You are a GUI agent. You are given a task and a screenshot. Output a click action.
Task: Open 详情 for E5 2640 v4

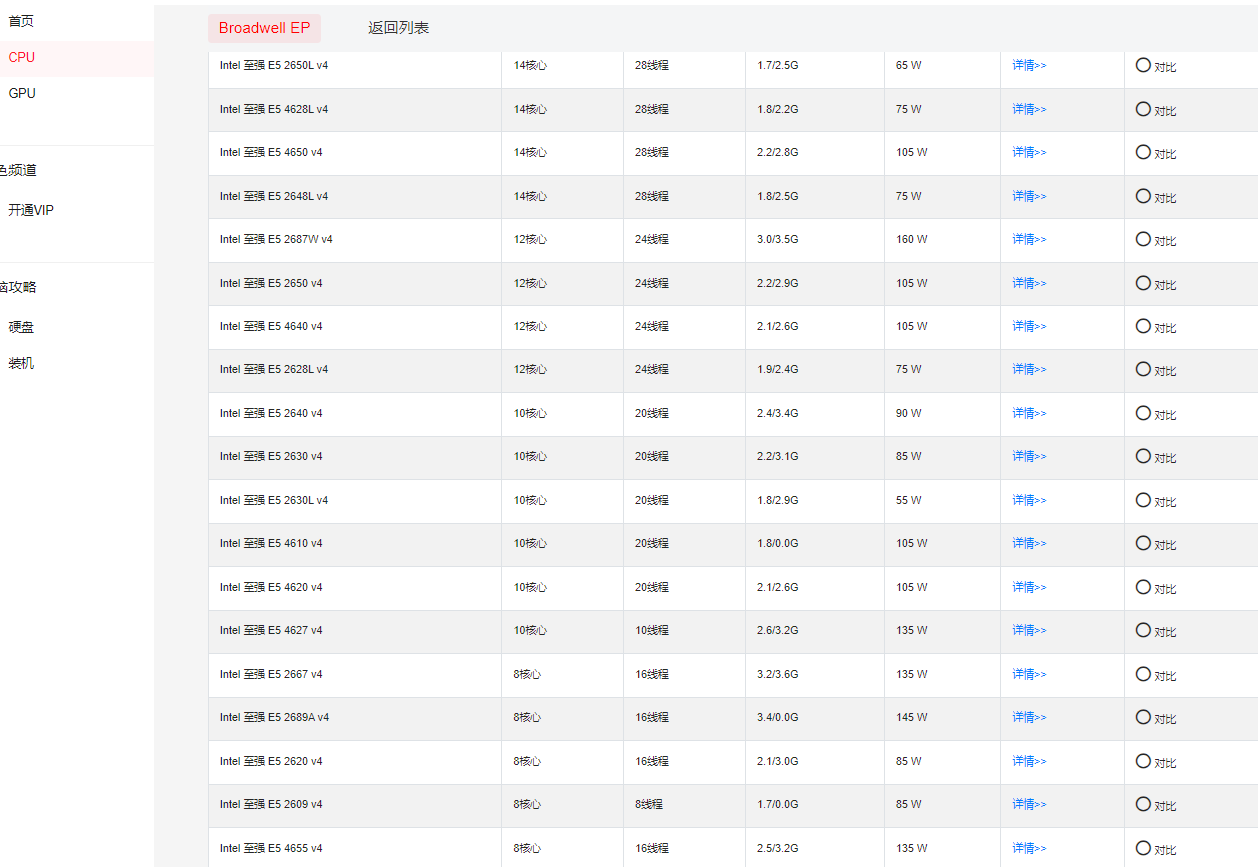click(x=1029, y=413)
